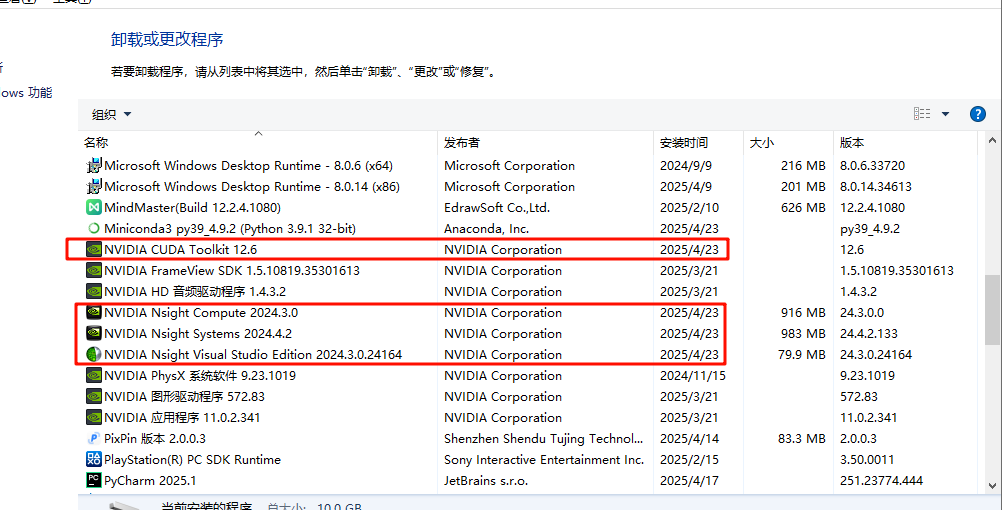Click the Nsight Visual Studio Edition icon
Screen dimensions: 1002x510
click(94, 355)
